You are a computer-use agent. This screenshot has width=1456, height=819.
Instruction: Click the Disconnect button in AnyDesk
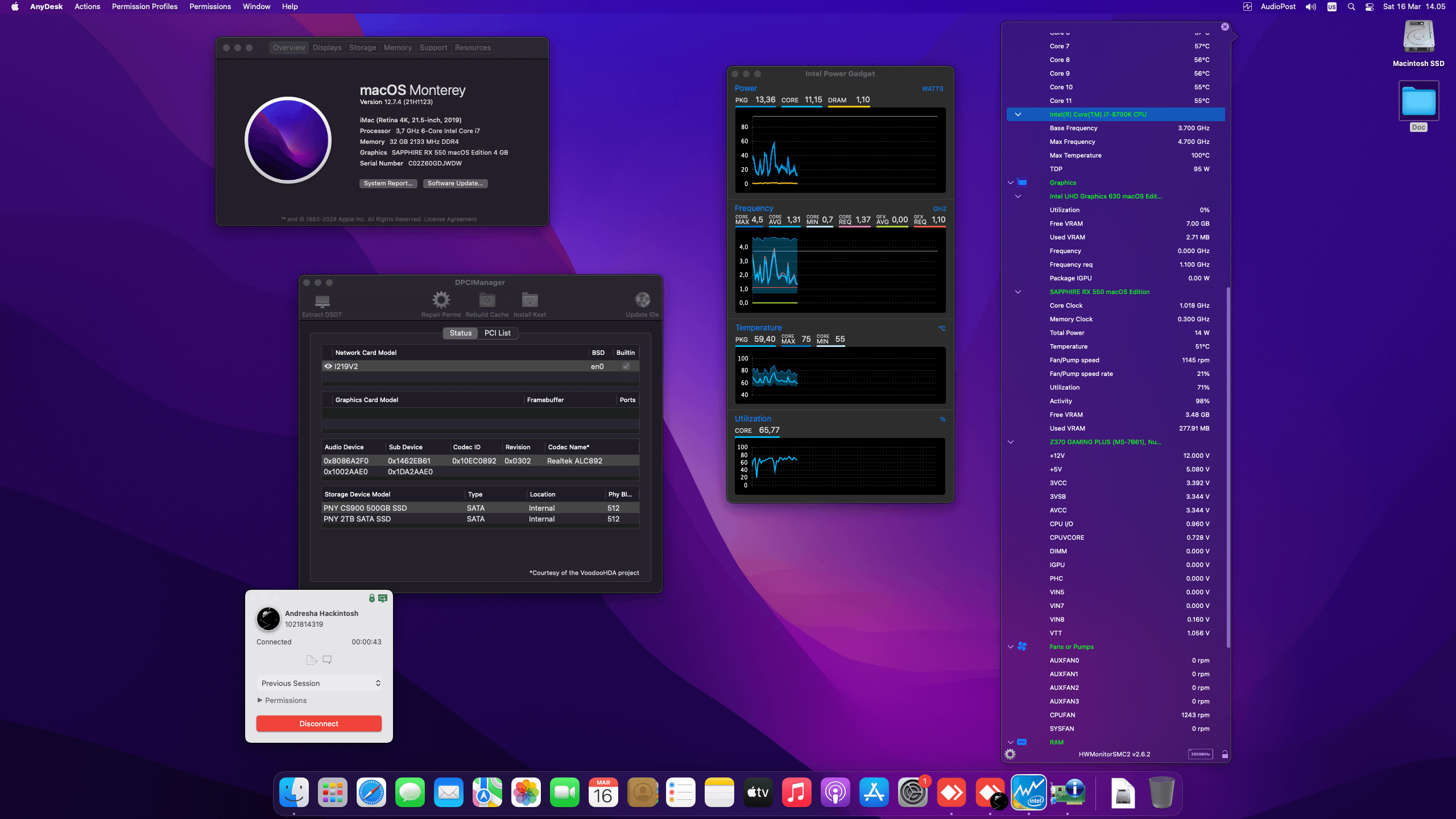point(318,723)
